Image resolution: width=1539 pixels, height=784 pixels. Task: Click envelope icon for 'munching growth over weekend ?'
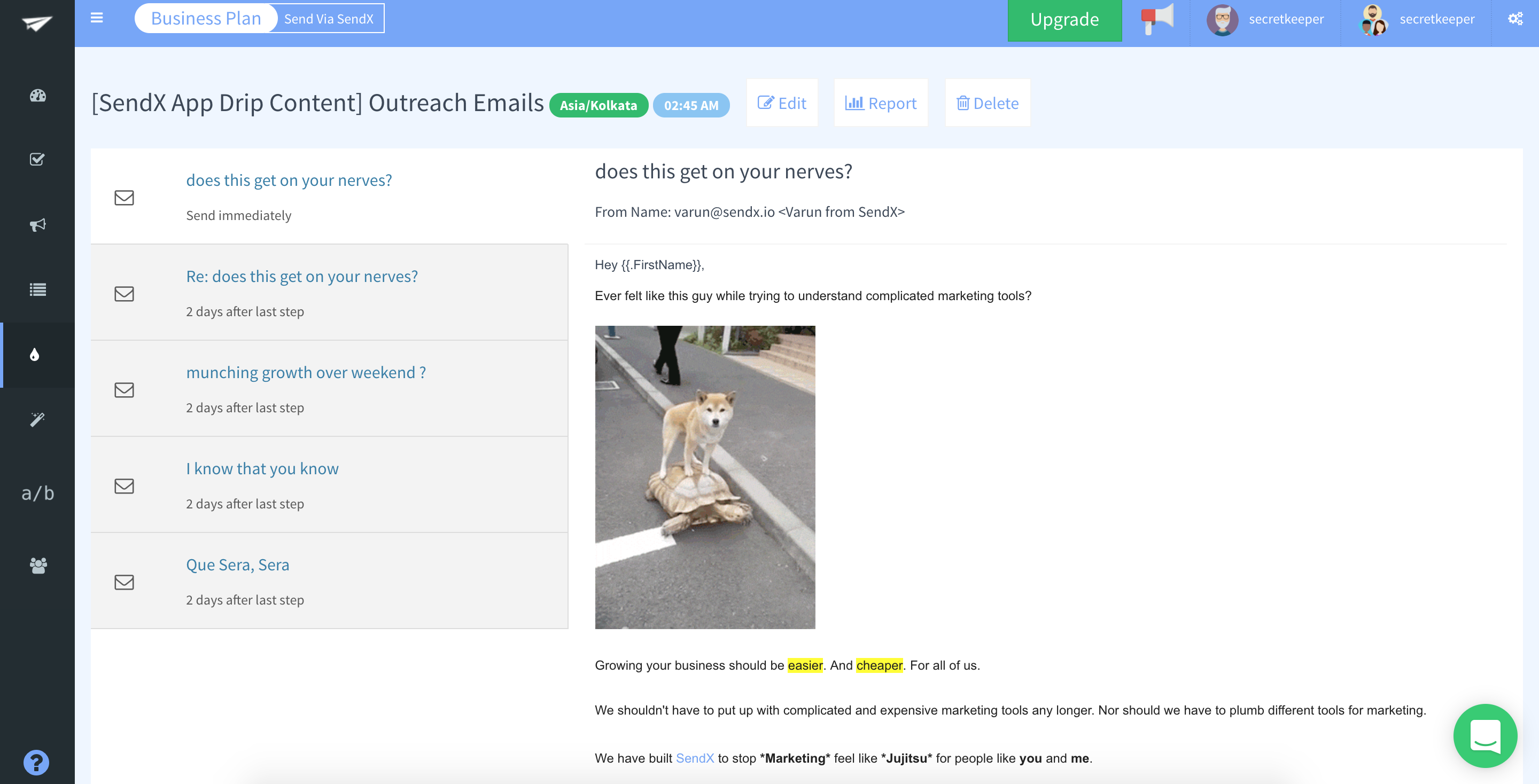125,390
